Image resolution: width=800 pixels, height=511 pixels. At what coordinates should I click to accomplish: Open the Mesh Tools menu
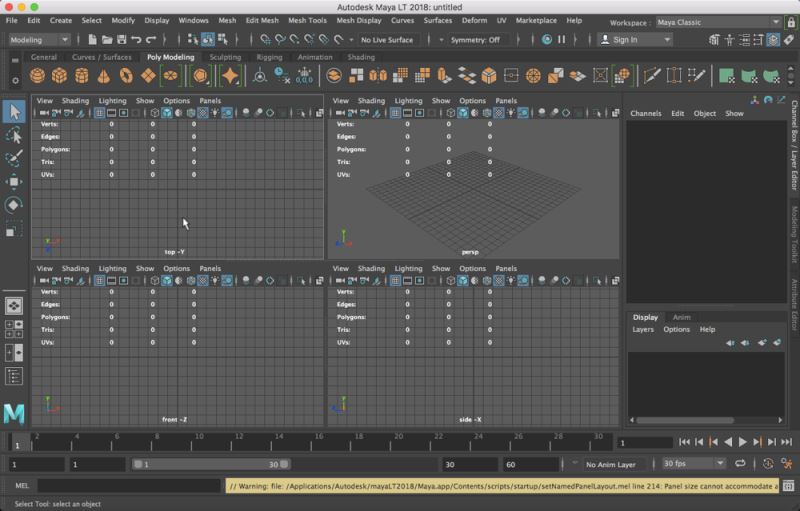coord(307,20)
